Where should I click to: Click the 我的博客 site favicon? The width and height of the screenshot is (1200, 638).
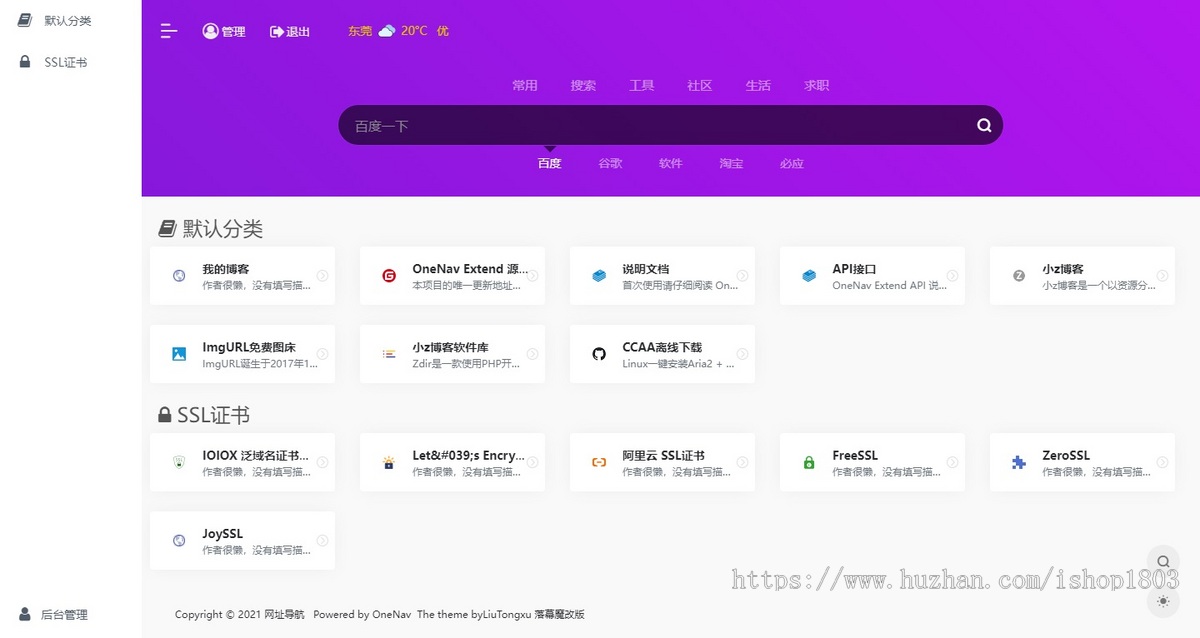(179, 276)
